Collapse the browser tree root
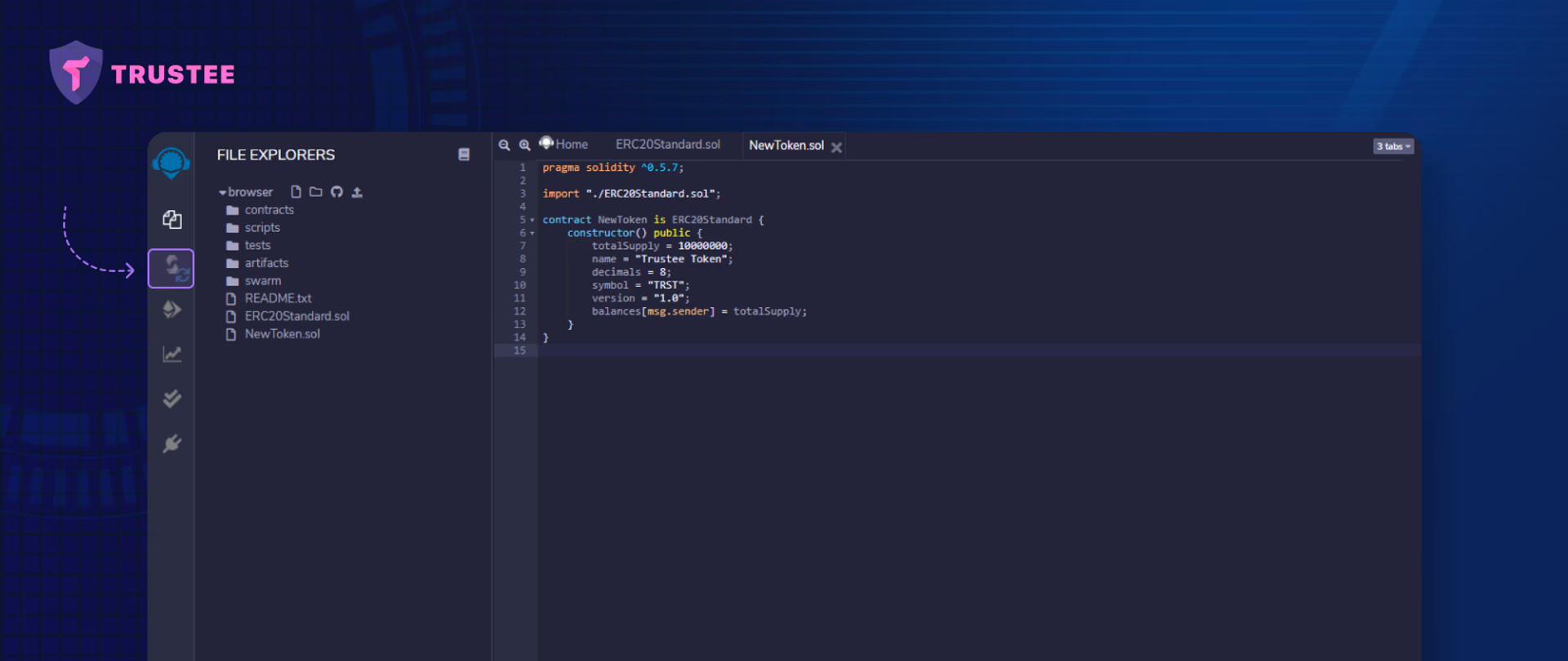The image size is (1568, 661). pos(222,193)
